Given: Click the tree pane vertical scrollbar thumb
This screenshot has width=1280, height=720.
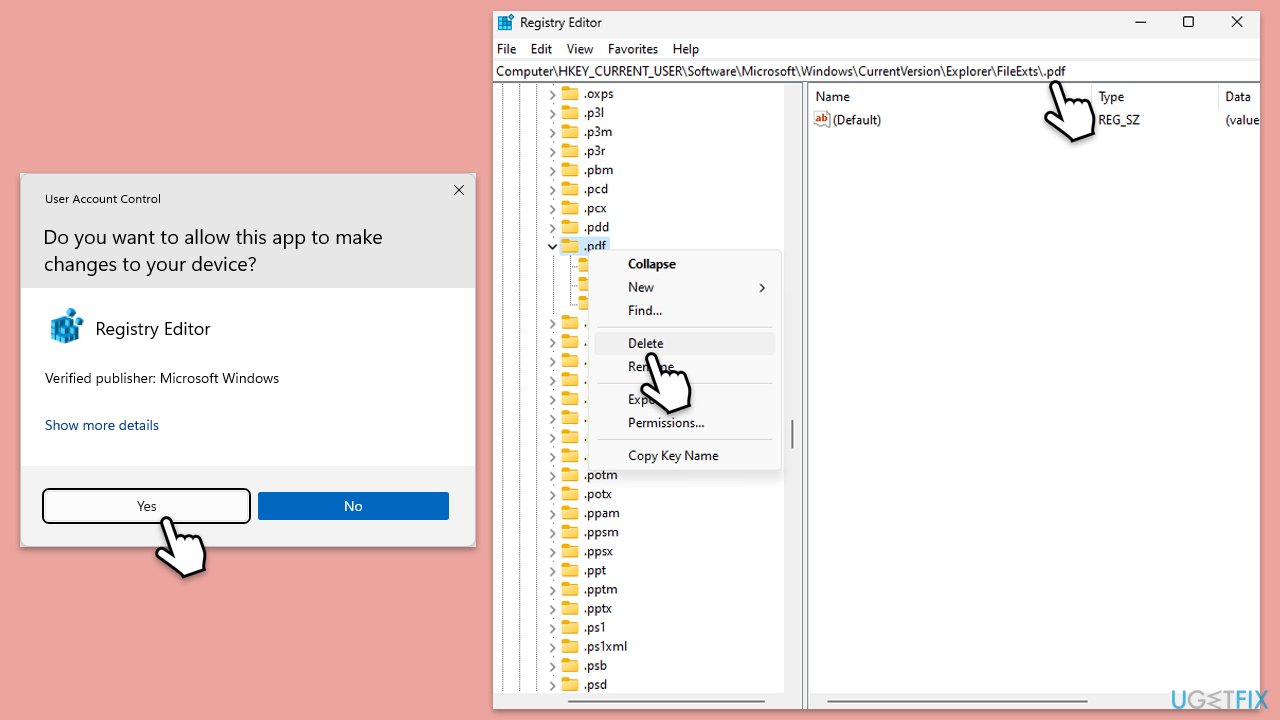Looking at the screenshot, I should [x=792, y=433].
